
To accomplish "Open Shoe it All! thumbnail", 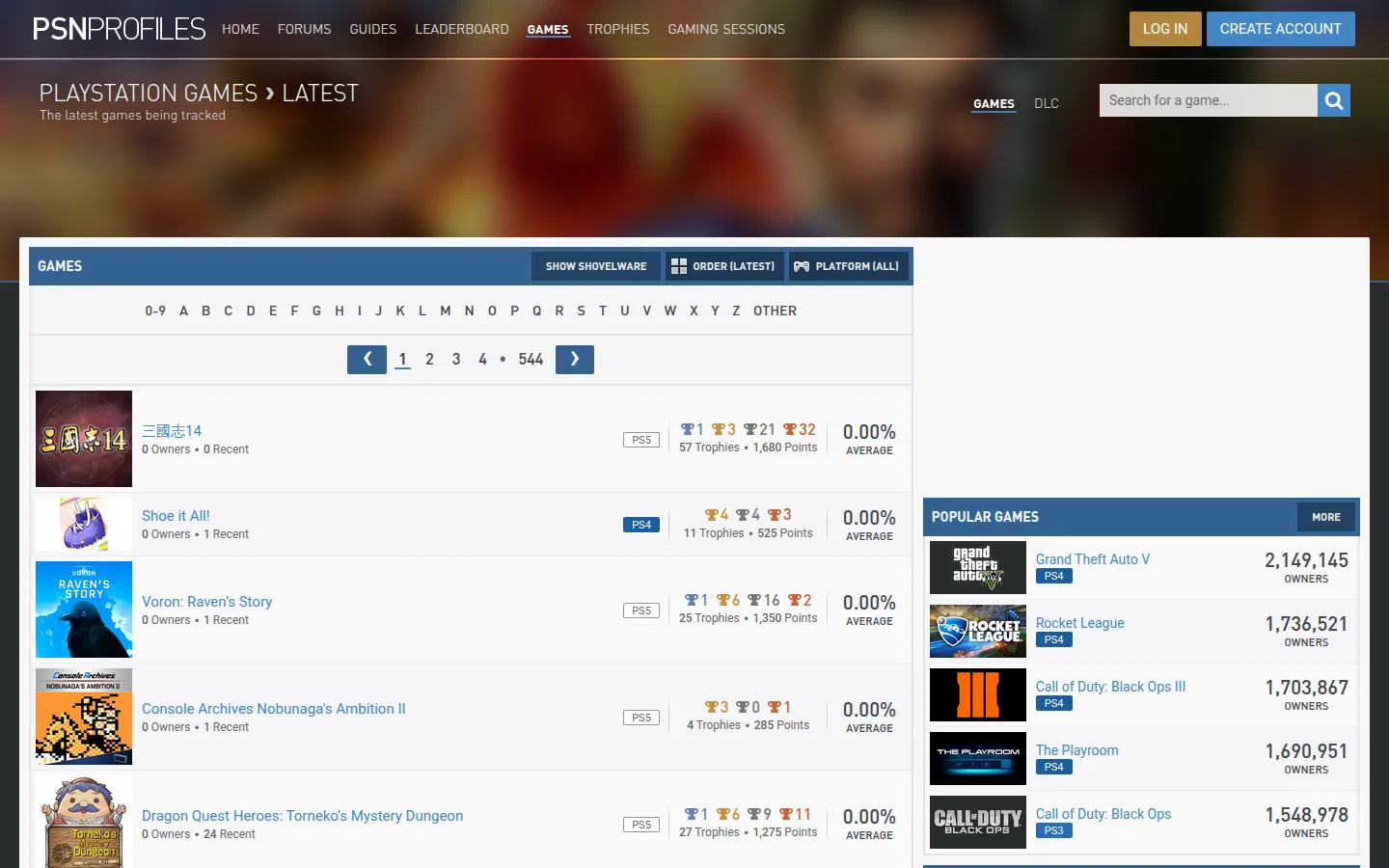I will coord(84,524).
